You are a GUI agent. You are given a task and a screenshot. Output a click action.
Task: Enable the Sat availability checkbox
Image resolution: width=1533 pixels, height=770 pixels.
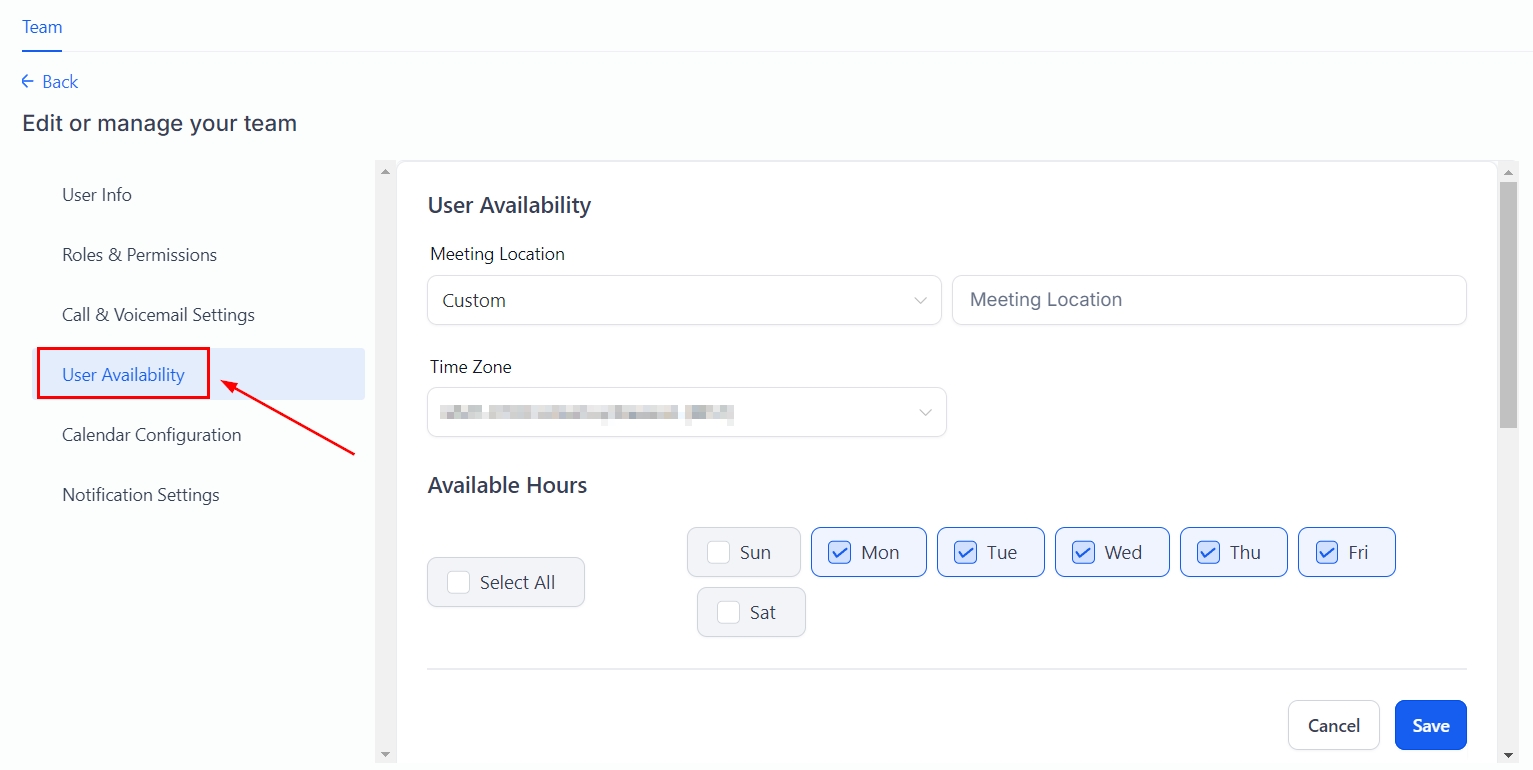729,613
